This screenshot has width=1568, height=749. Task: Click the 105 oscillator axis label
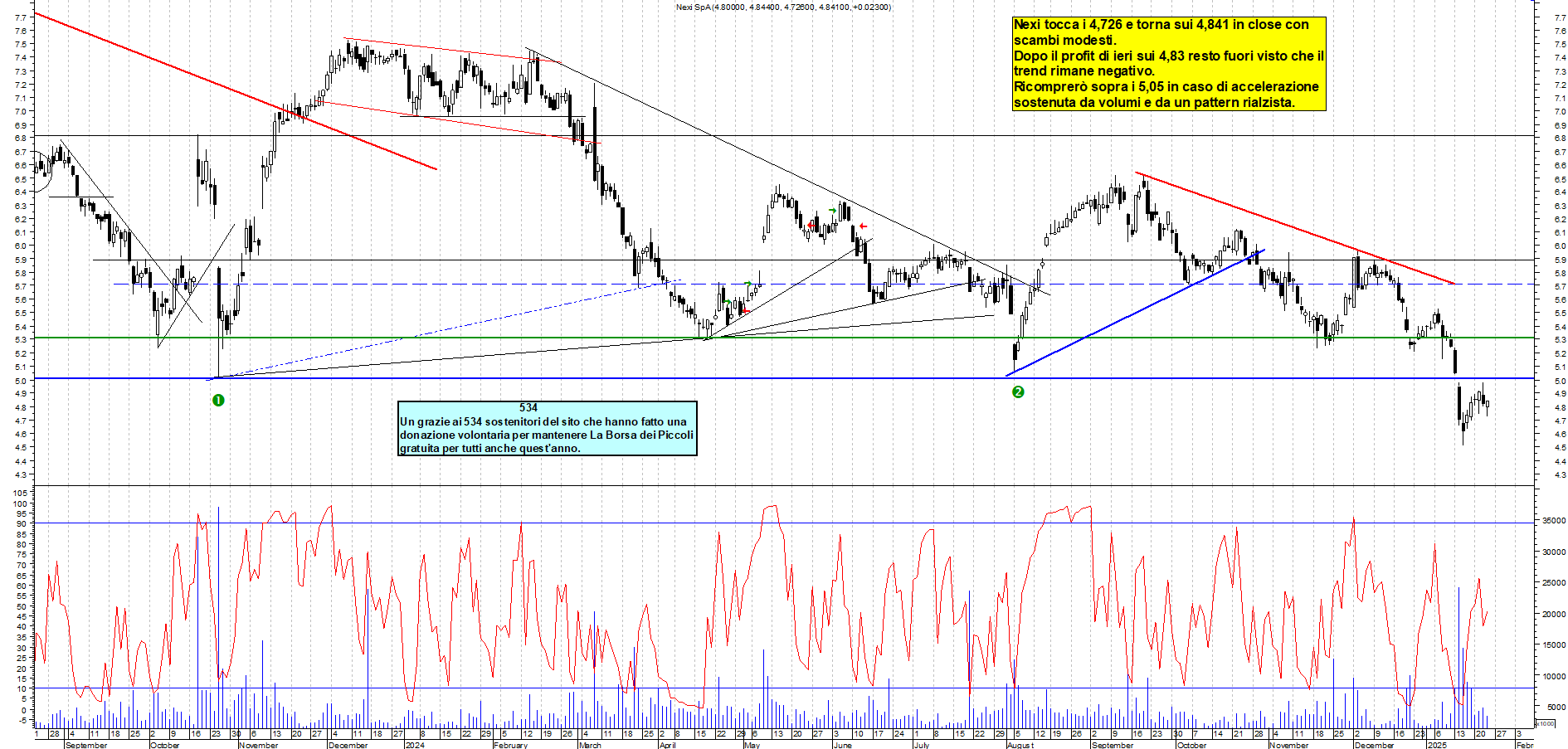click(20, 493)
